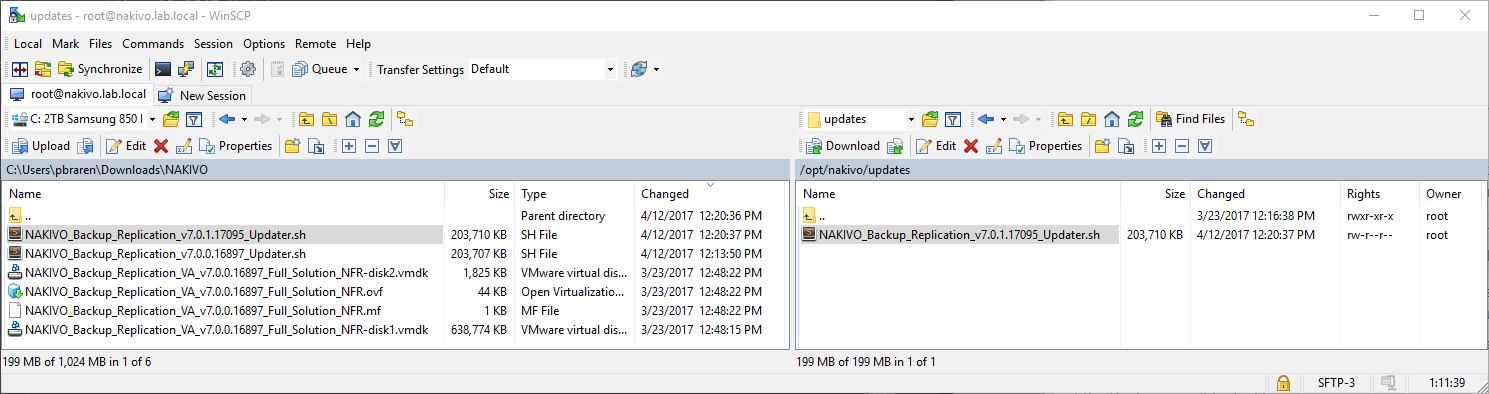Open the Transfer Settings Default combo box
This screenshot has height=394, width=1489.
(x=542, y=69)
